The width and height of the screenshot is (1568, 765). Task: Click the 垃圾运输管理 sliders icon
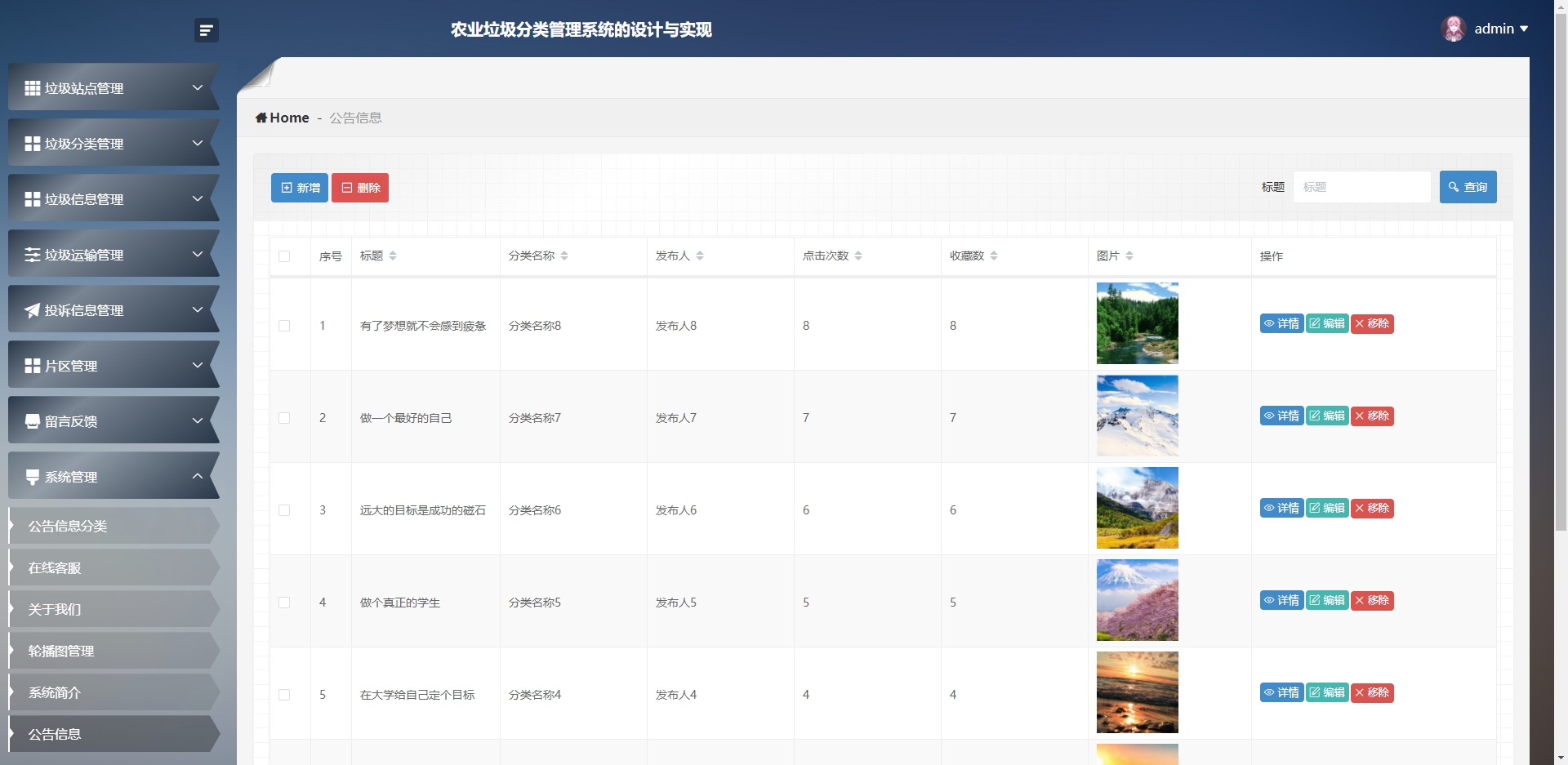click(32, 254)
